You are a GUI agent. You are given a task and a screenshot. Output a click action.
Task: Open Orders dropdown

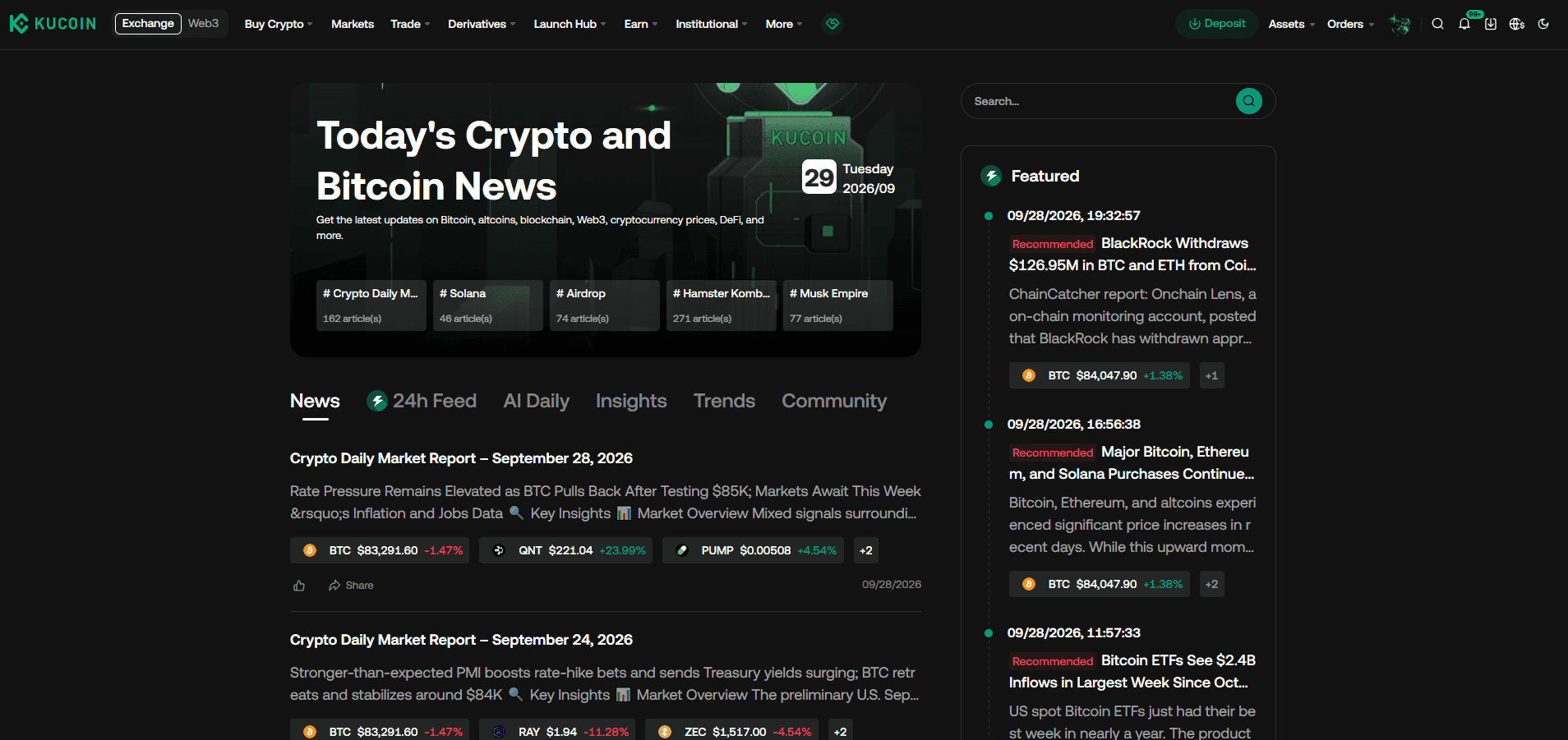coord(1350,24)
